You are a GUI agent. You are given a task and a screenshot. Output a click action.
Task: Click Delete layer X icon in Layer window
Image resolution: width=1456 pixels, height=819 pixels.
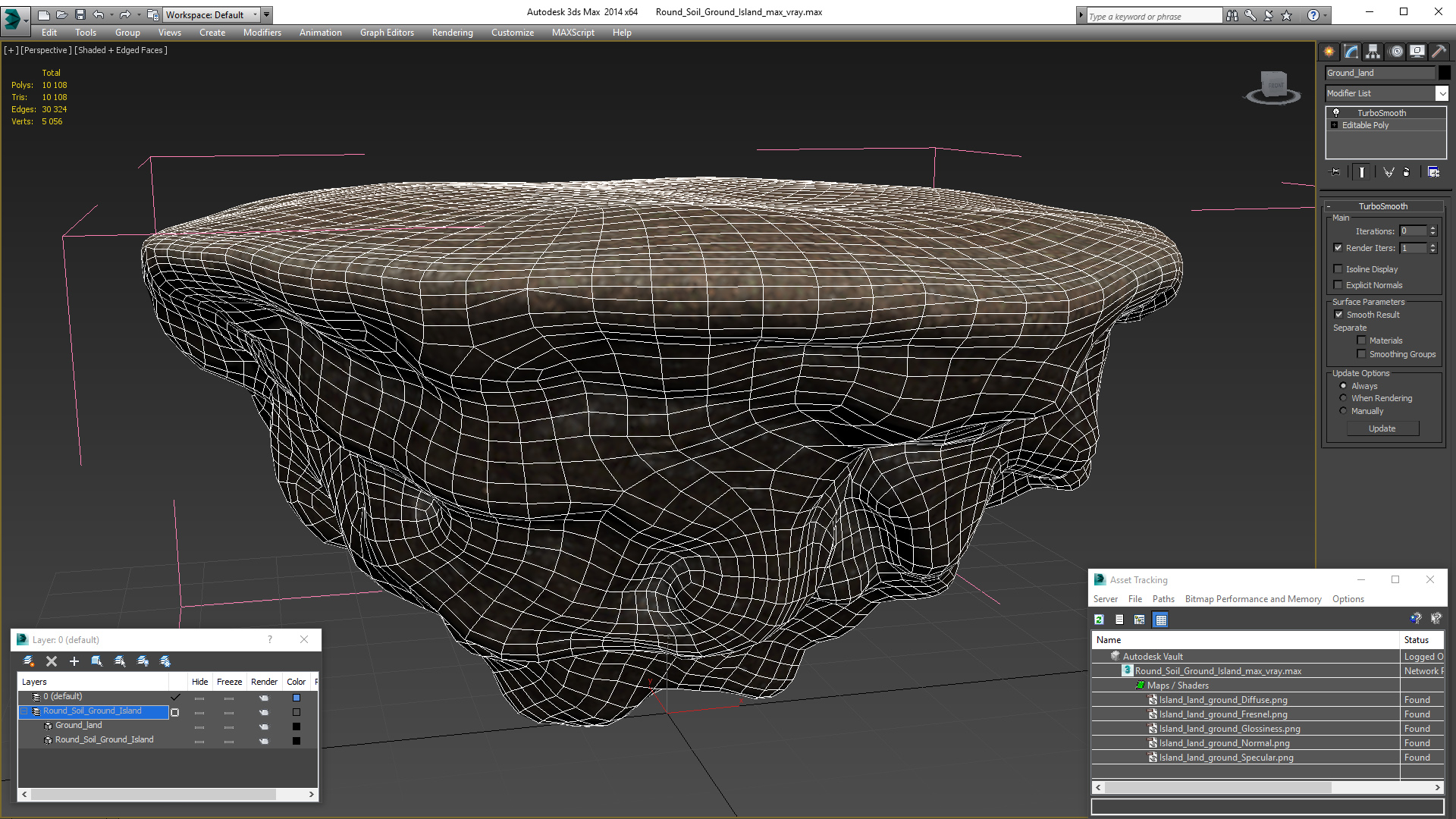(52, 661)
